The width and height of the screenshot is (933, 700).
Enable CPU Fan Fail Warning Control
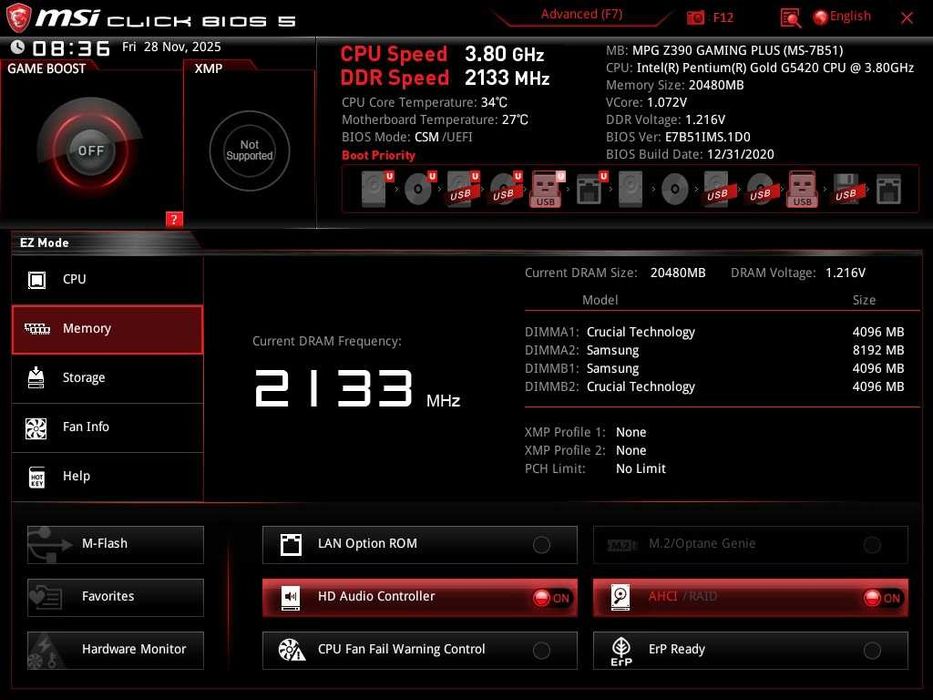point(419,650)
